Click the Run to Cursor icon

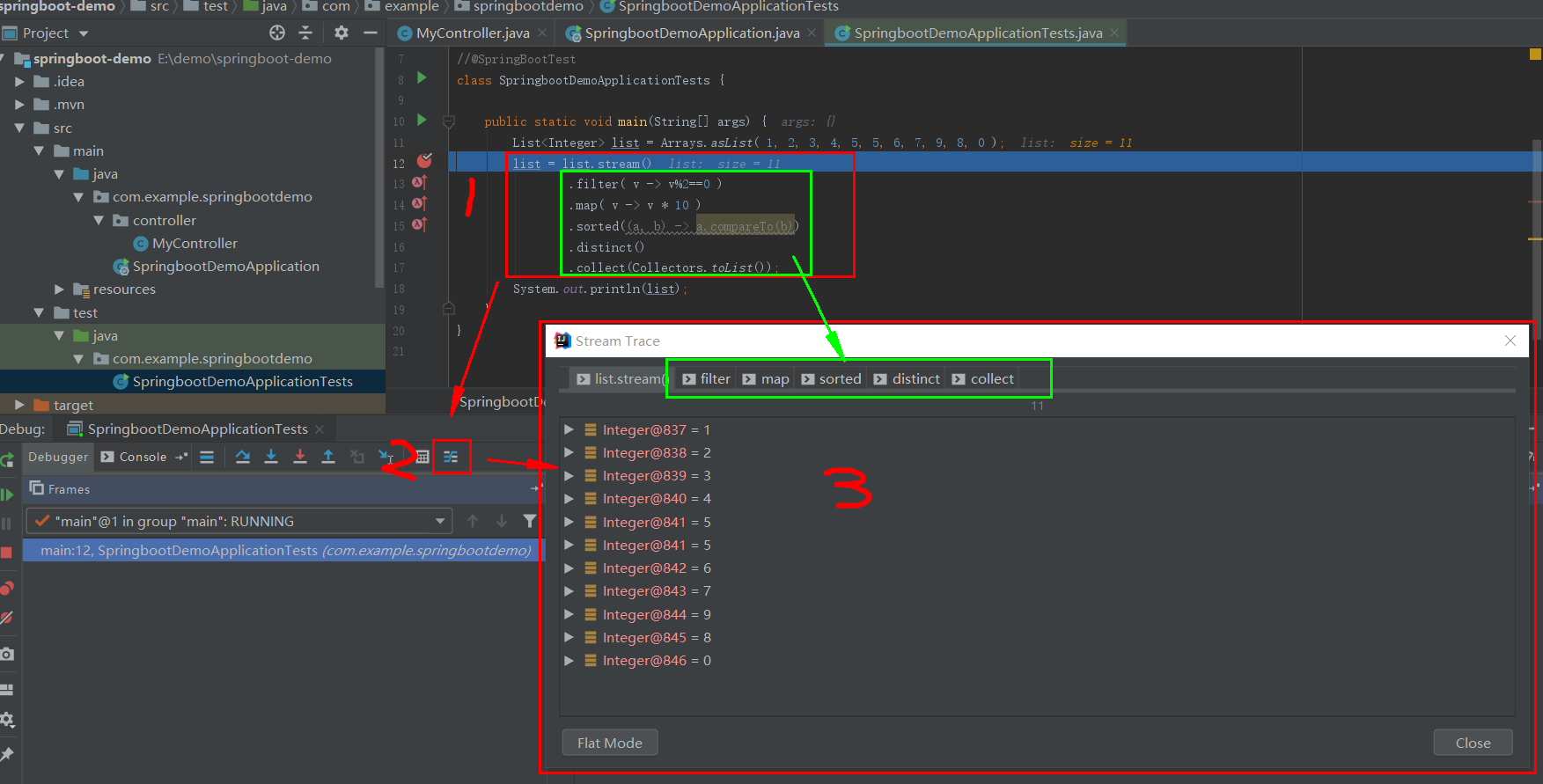click(386, 457)
